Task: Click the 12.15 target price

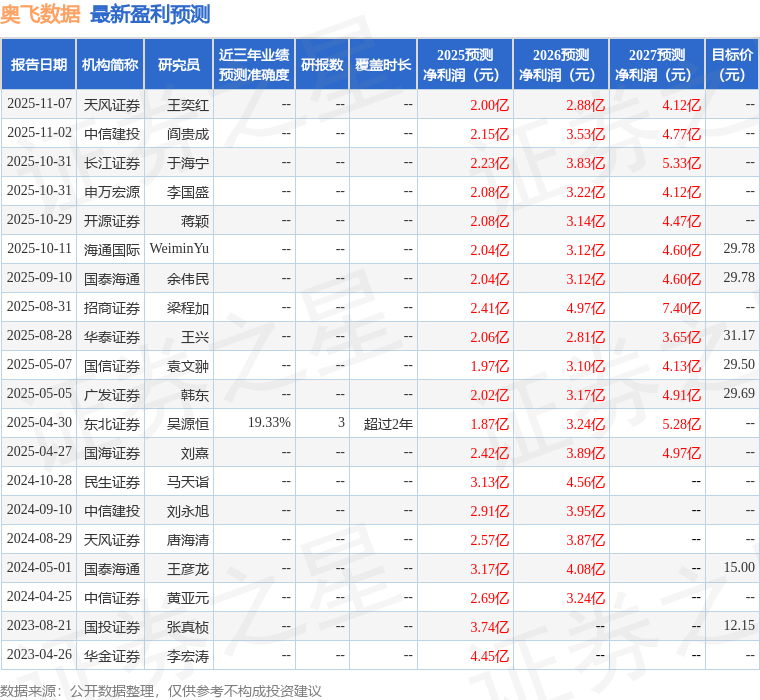Action: point(739,625)
